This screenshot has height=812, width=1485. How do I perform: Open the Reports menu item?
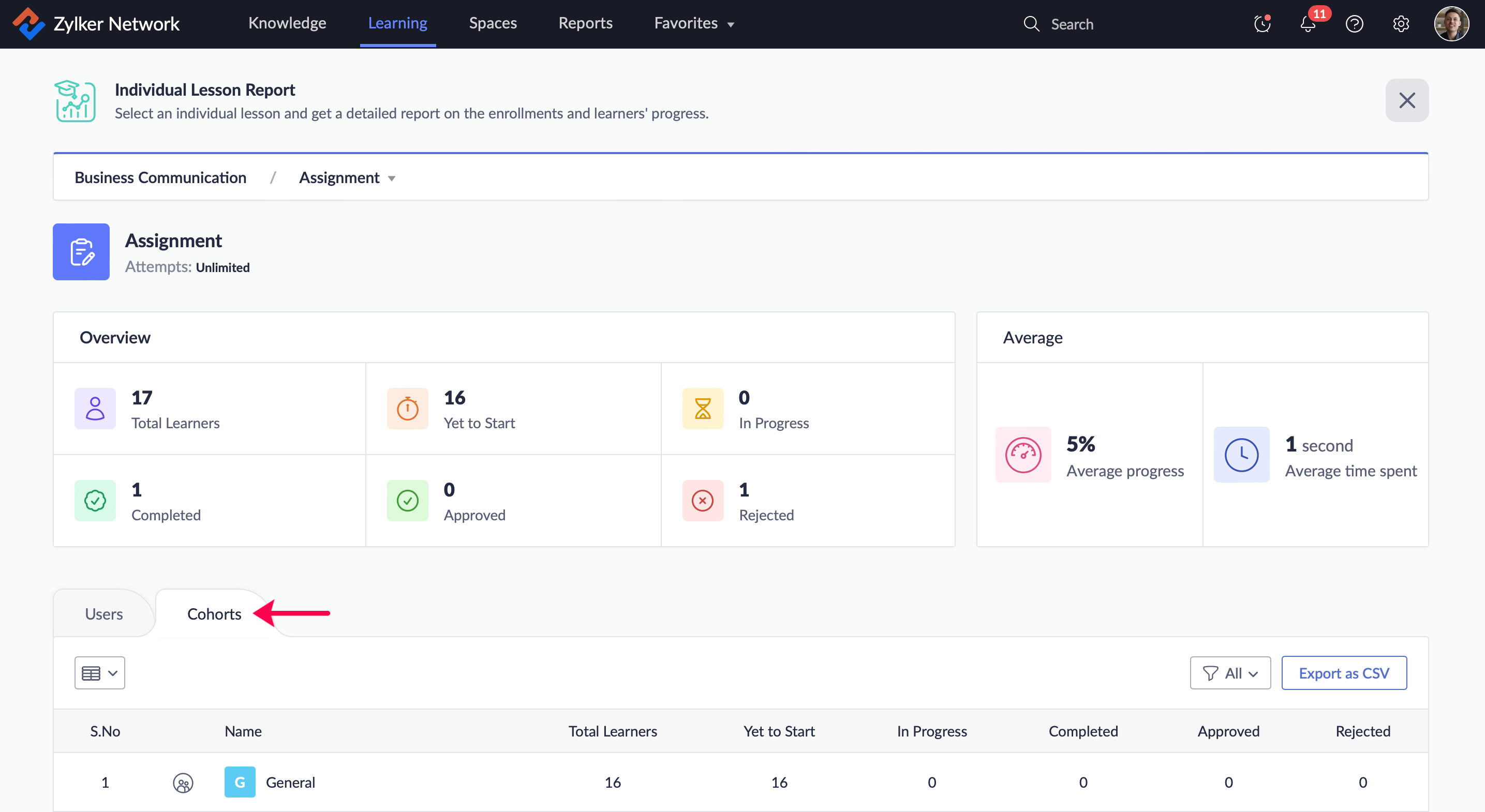585,24
